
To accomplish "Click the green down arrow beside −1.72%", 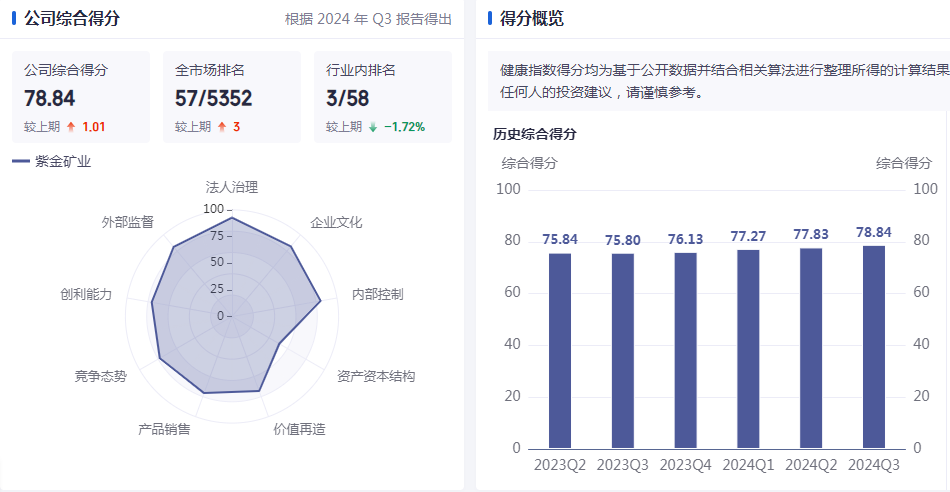I will [373, 127].
